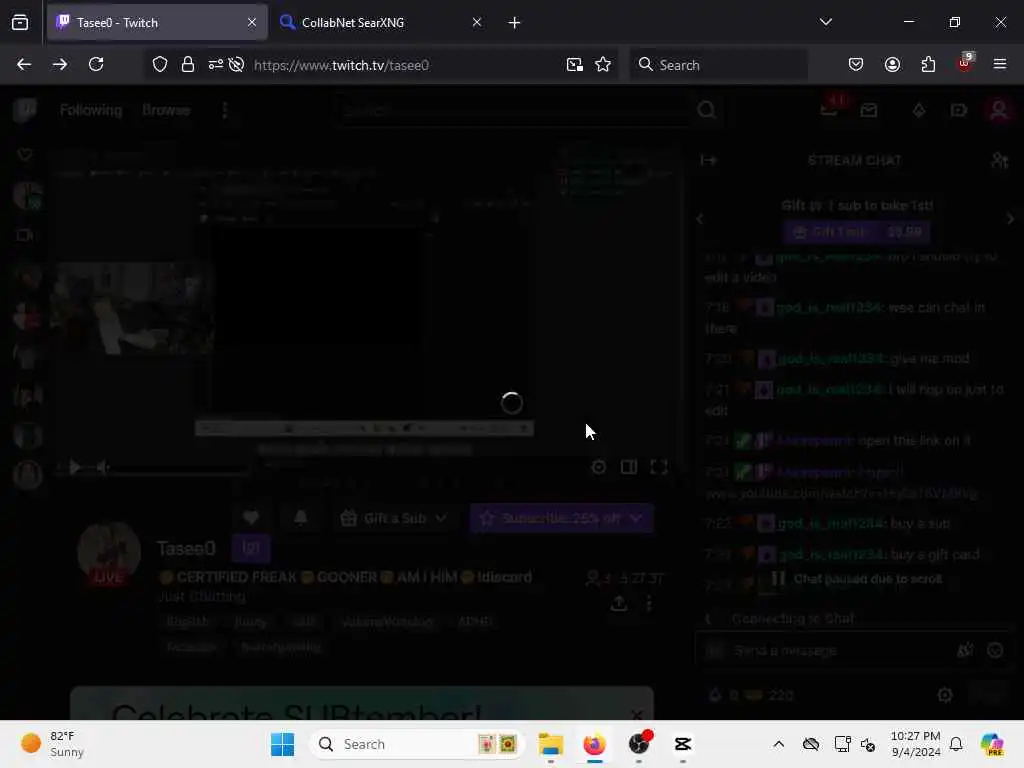Open the chat community users list
Image resolution: width=1024 pixels, height=768 pixels.
pyautogui.click(x=999, y=161)
